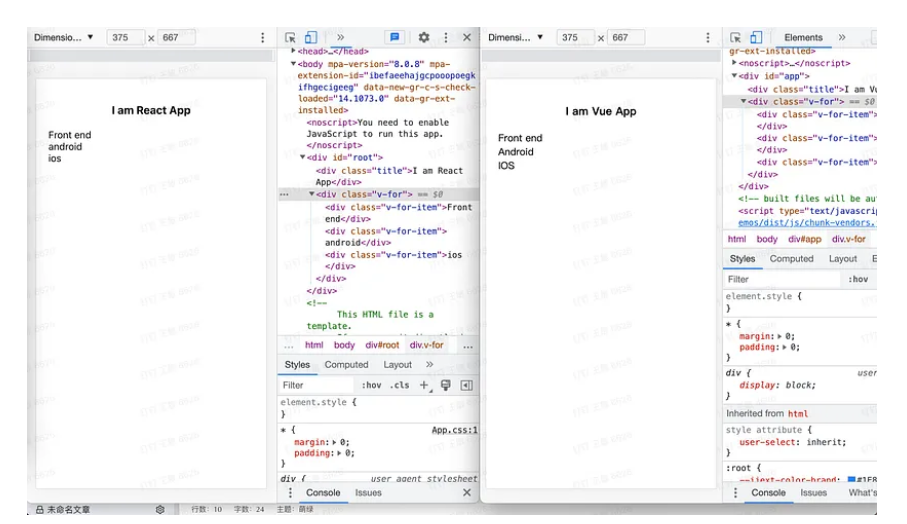Expand the noscript node in the Vue DOM tree
This screenshot has width=907, height=524.
[735, 63]
